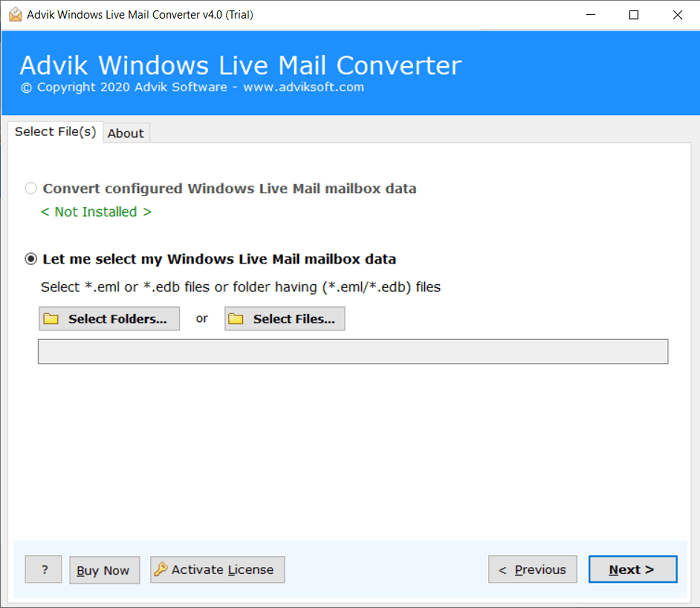Image resolution: width=700 pixels, height=608 pixels.
Task: Open the help question mark button
Action: [43, 569]
